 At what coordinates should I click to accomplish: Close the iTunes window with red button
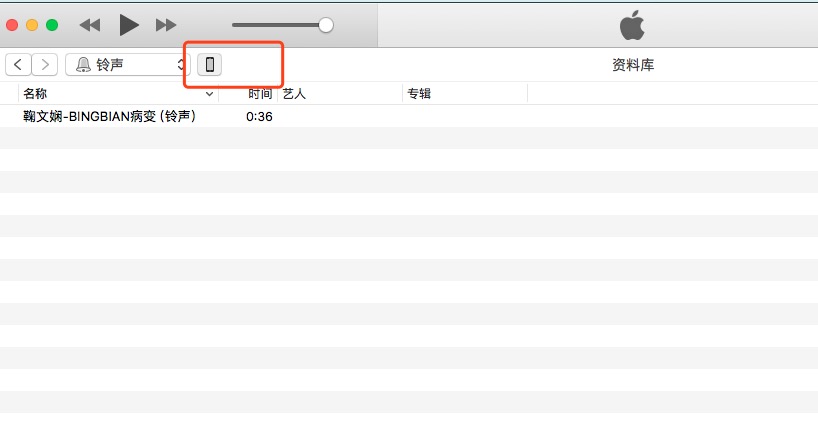click(x=12, y=25)
